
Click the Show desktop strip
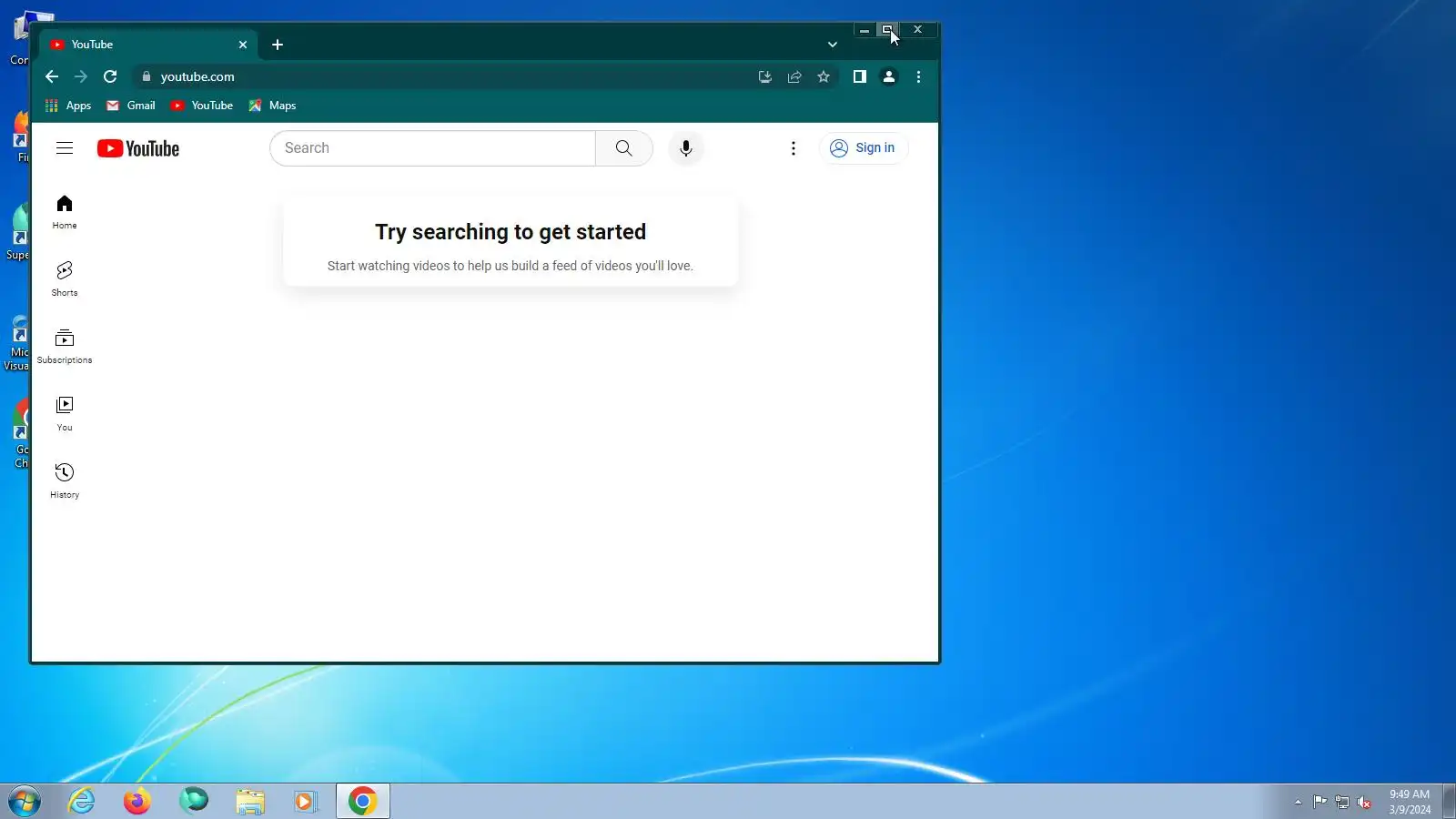[1450, 802]
